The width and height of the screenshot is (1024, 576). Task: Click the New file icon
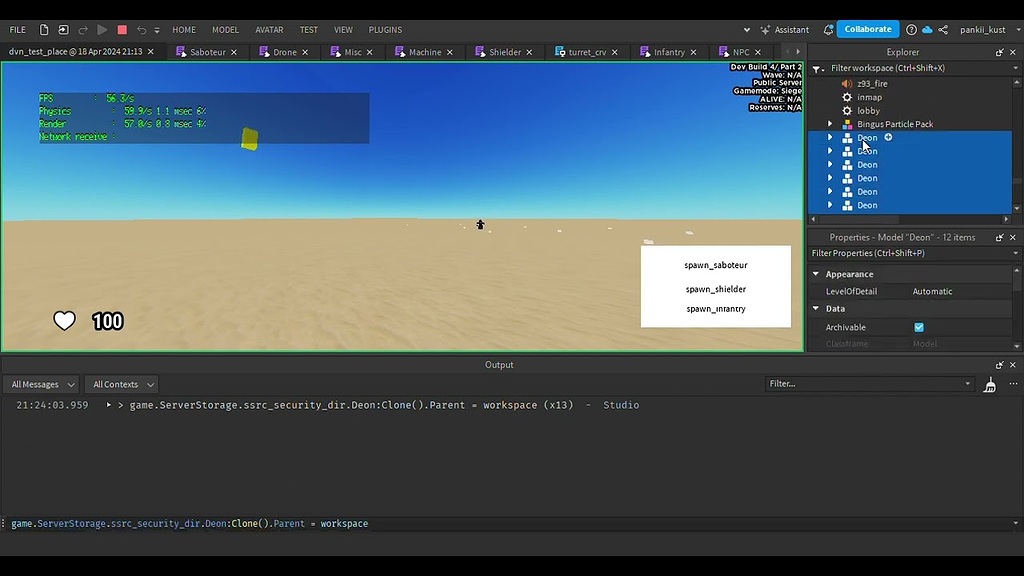44,30
